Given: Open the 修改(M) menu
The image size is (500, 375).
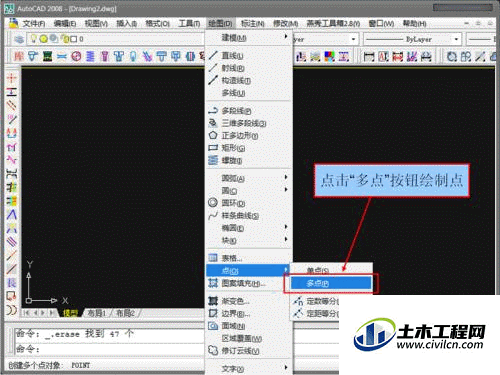Looking at the screenshot, I should click(285, 24).
